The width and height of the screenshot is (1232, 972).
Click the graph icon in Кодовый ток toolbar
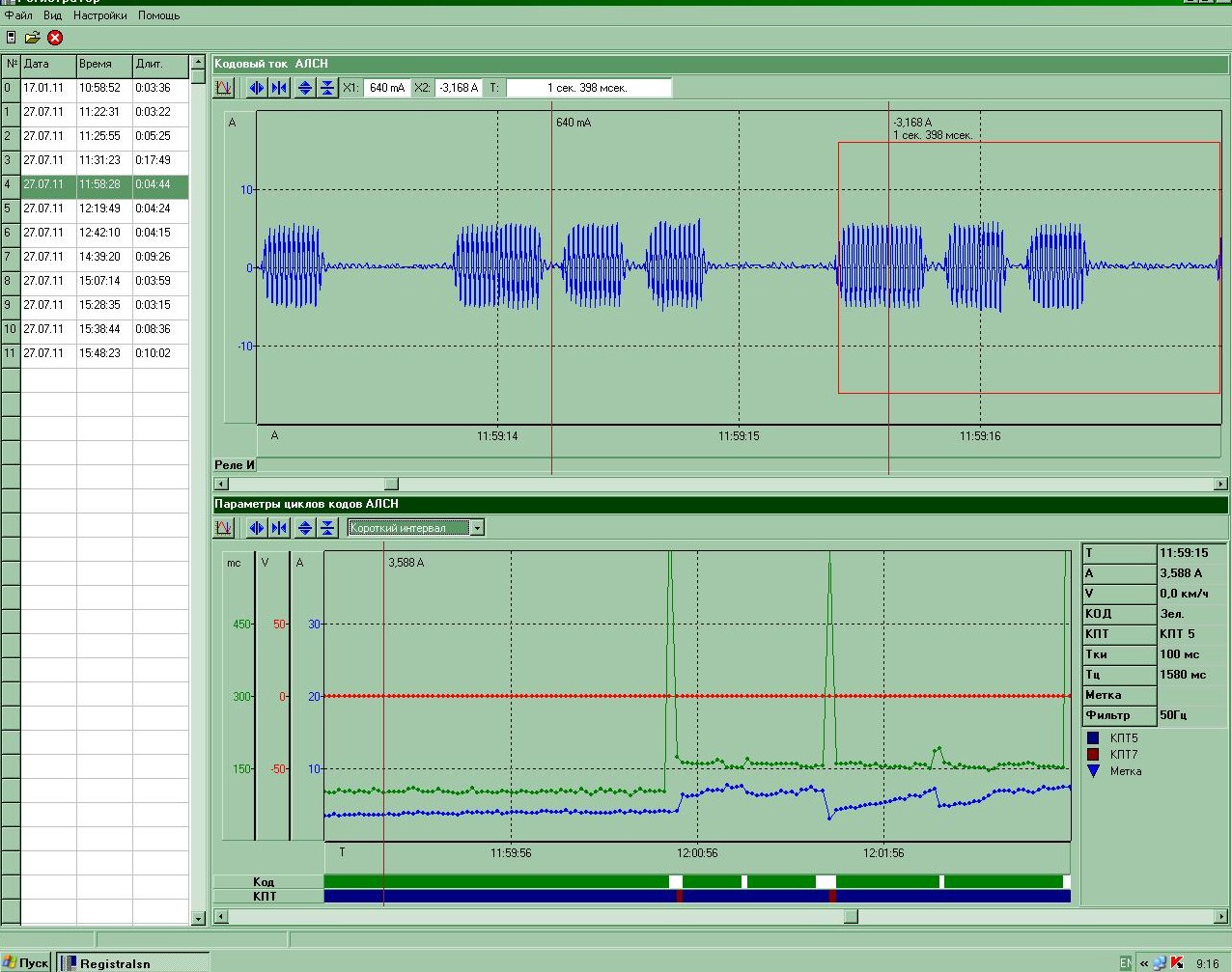pos(224,88)
